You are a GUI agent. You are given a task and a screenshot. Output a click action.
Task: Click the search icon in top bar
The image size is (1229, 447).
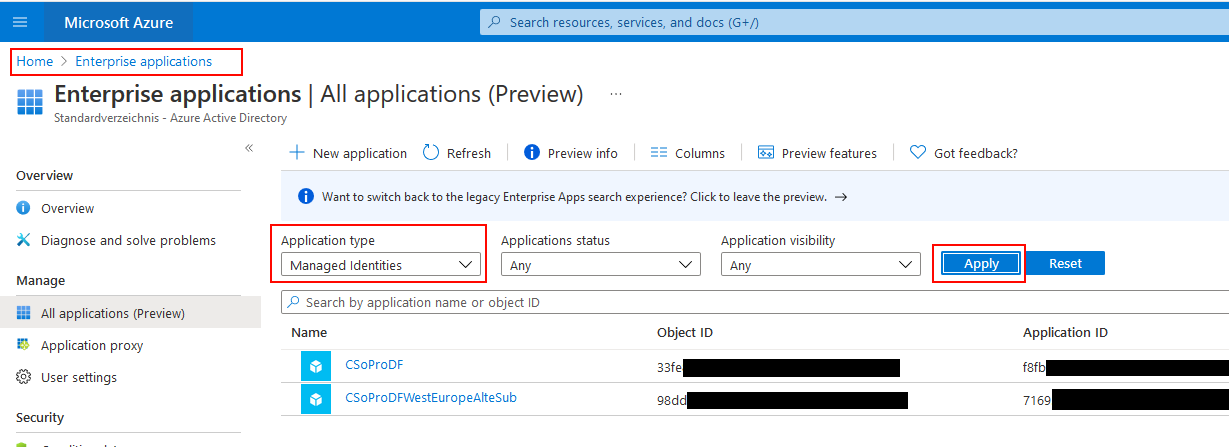pos(494,22)
